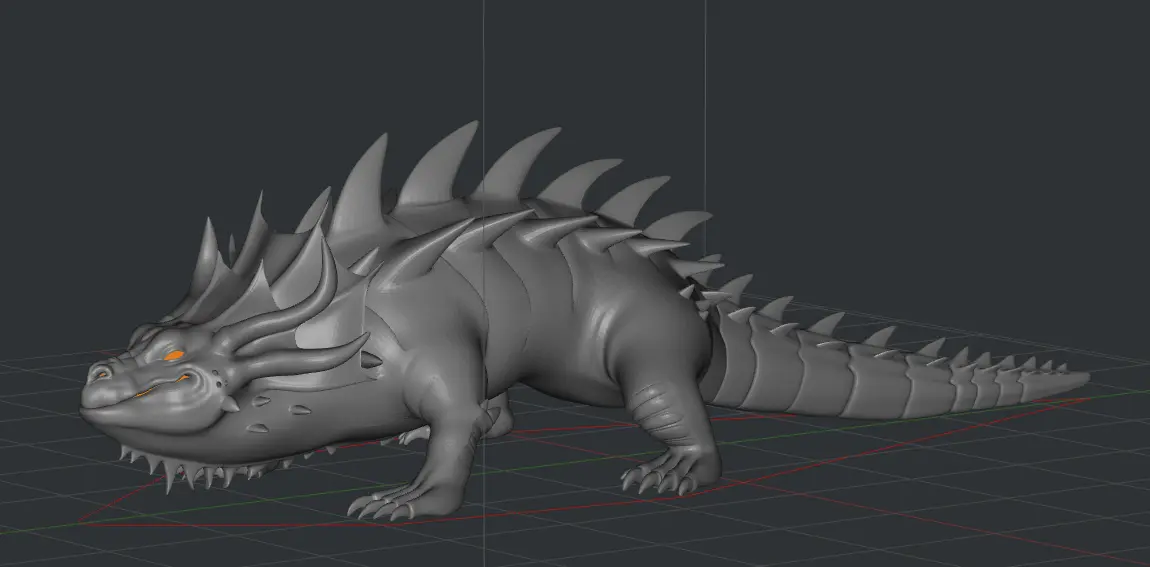1150x567 pixels.
Task: Click the dragon's glowing orange eye
Action: pos(174,354)
